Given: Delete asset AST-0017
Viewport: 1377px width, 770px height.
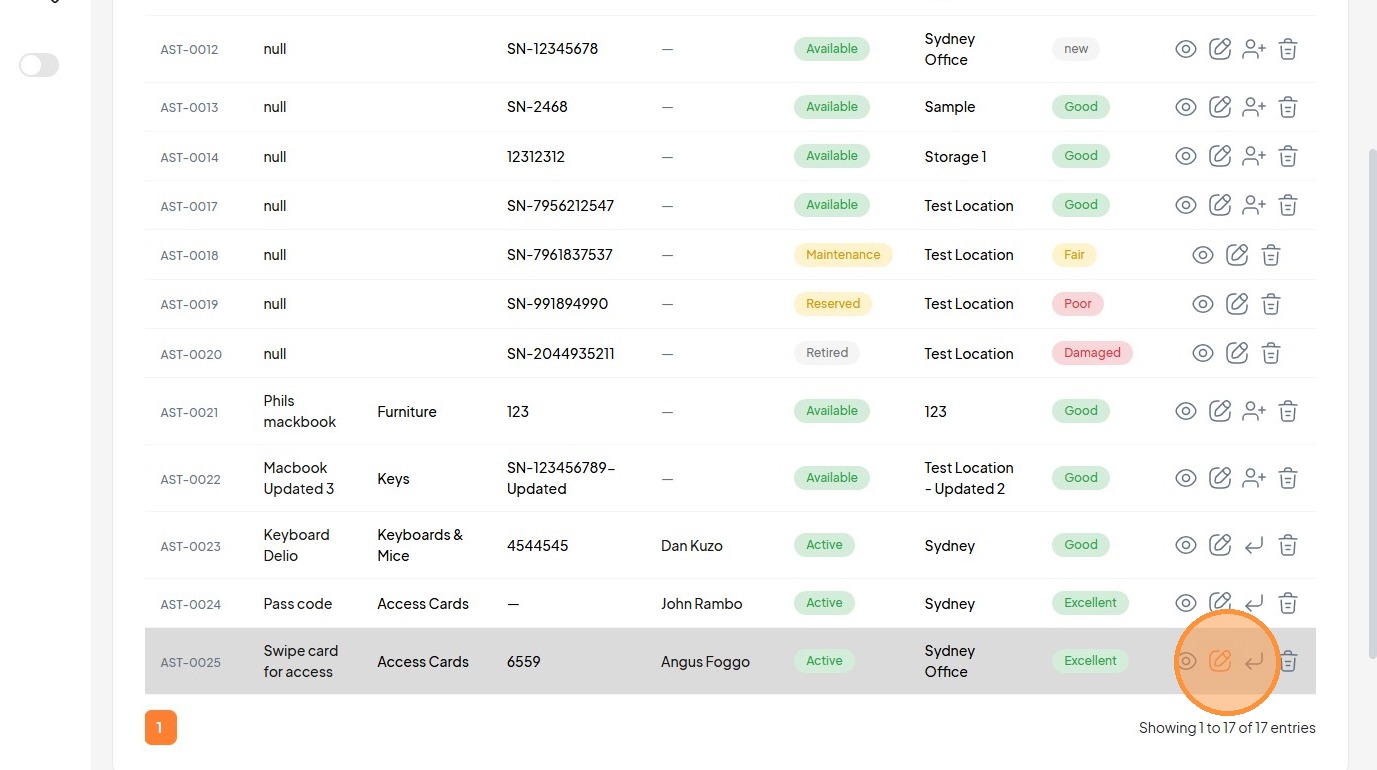Looking at the screenshot, I should tap(1288, 205).
